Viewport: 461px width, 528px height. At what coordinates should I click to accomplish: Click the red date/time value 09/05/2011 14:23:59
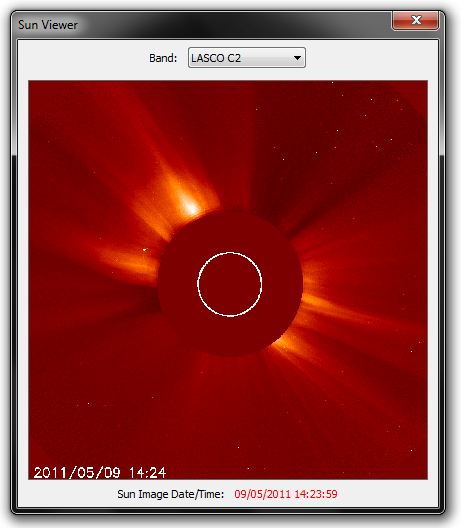point(286,494)
